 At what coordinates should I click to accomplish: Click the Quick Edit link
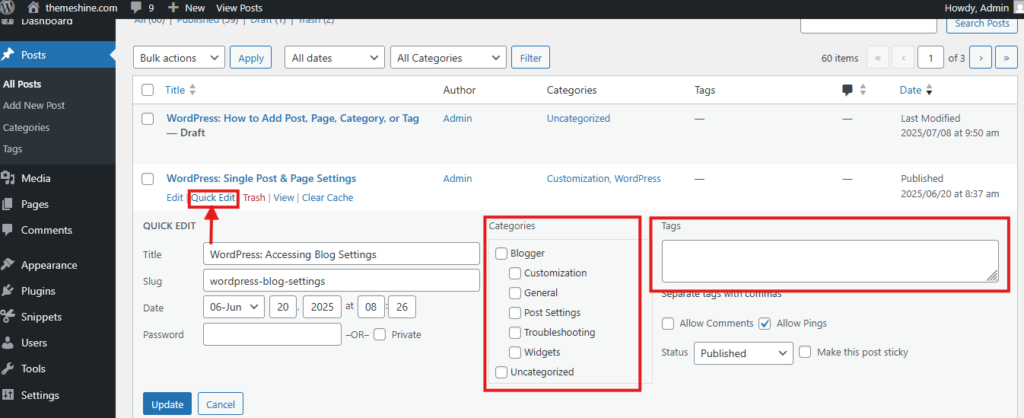point(213,197)
